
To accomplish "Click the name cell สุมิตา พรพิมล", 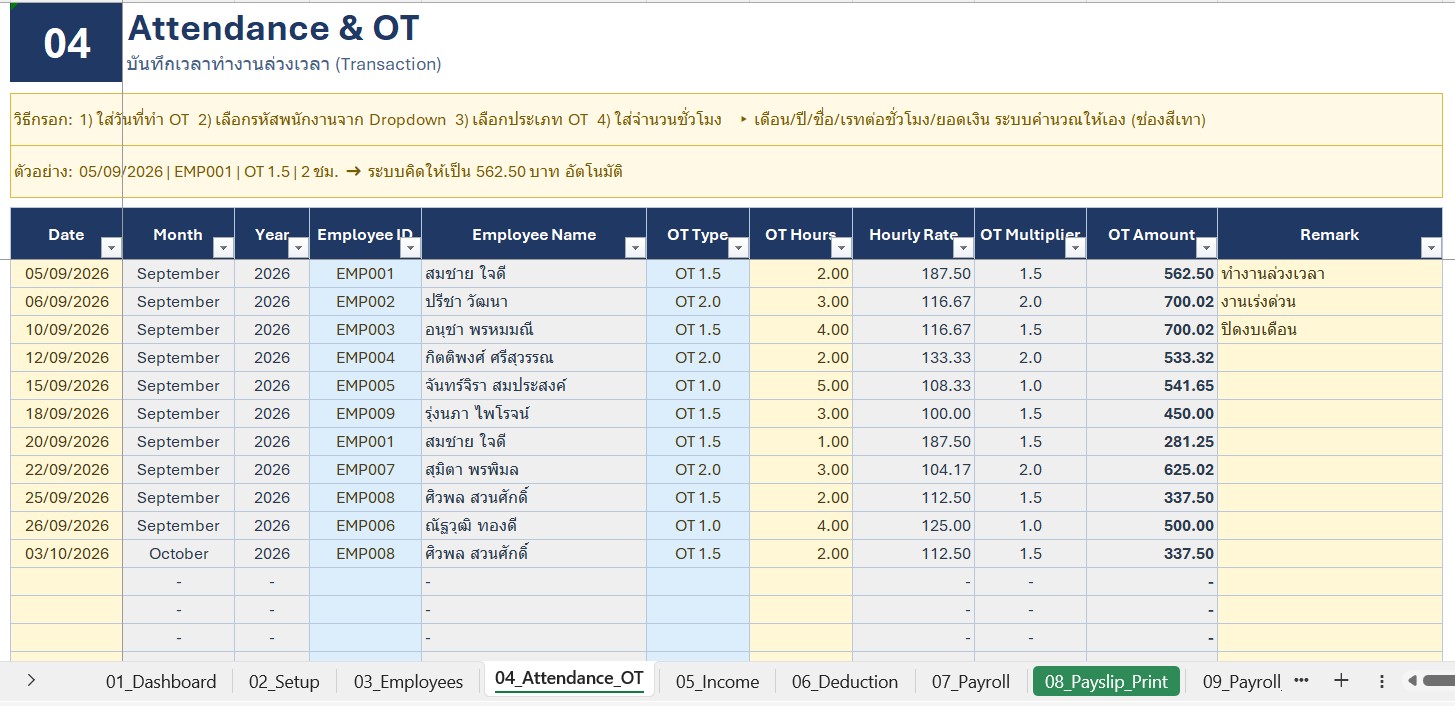I will point(534,470).
